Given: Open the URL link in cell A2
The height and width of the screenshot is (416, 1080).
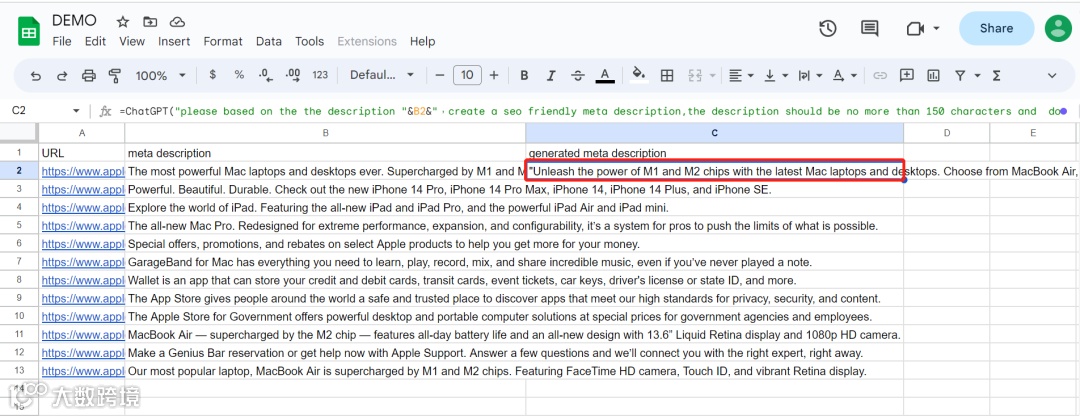Looking at the screenshot, I should [x=83, y=171].
